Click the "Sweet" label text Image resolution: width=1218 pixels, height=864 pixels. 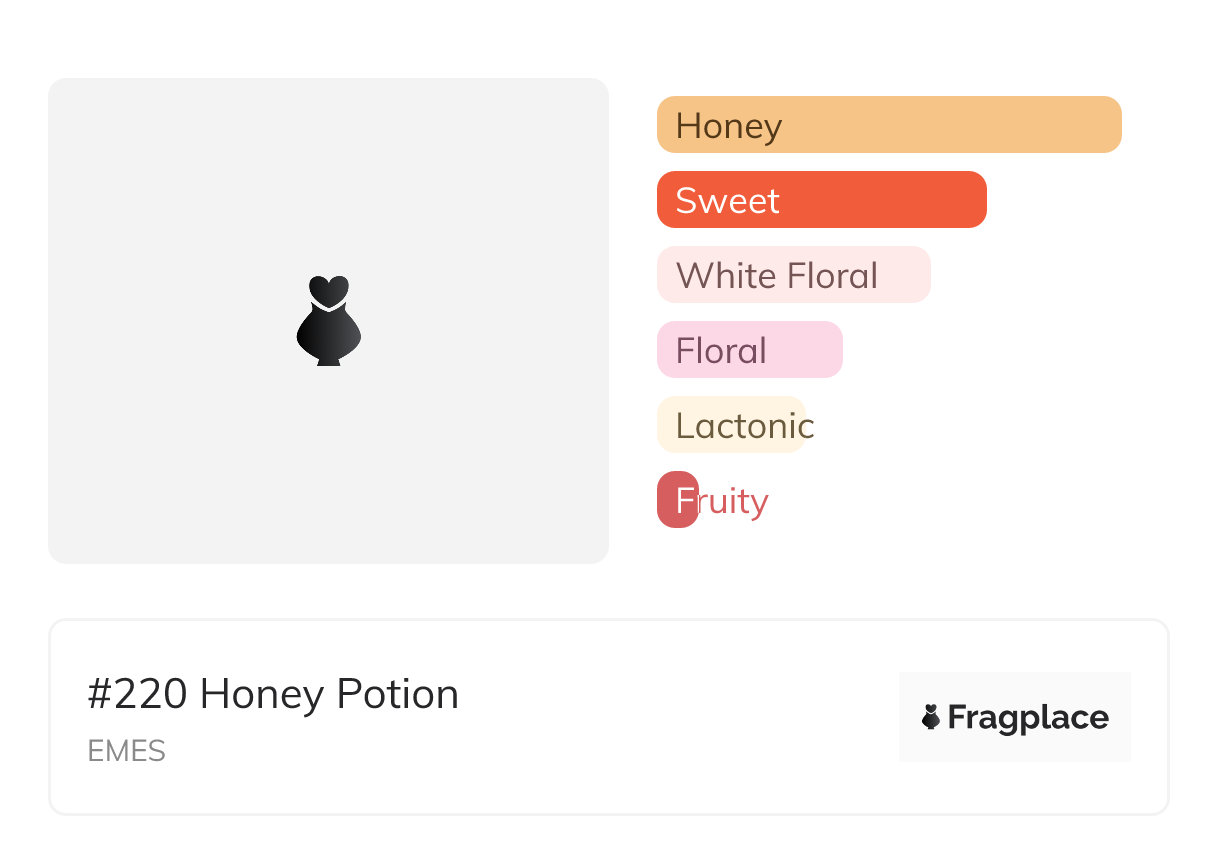(x=727, y=201)
